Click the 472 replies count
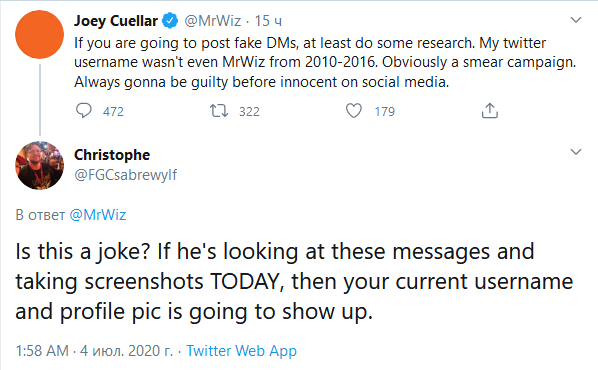Image resolution: width=598 pixels, height=370 pixels. click(113, 111)
